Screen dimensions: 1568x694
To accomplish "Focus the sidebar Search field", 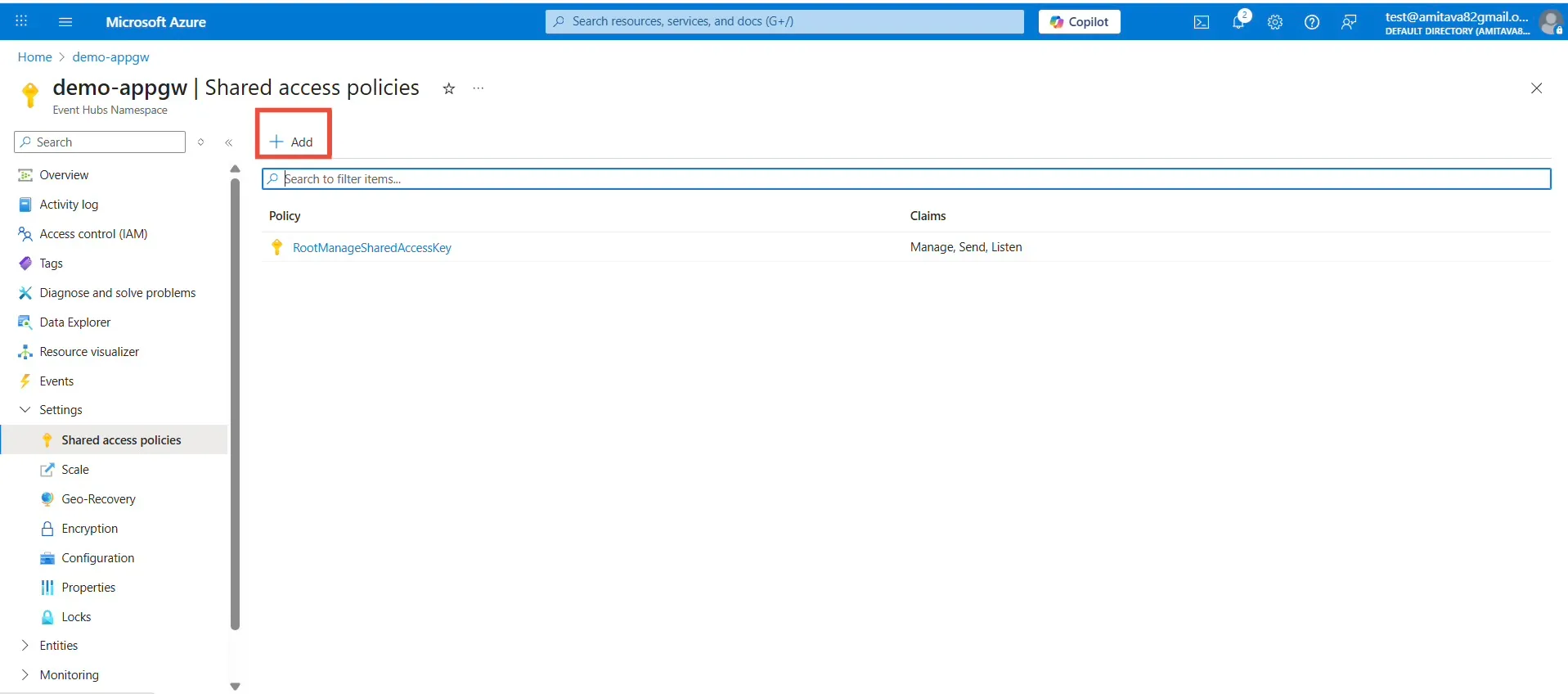I will coord(100,142).
